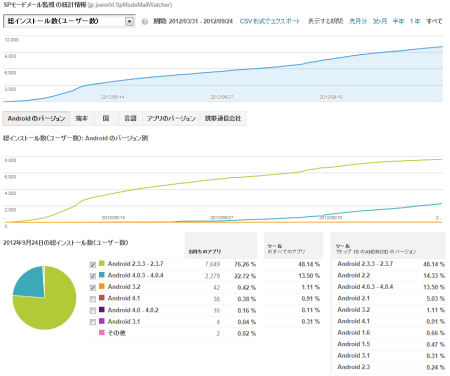This screenshot has height=376, width=450.
Task: Switch to the device tab
Action: [x=82, y=118]
